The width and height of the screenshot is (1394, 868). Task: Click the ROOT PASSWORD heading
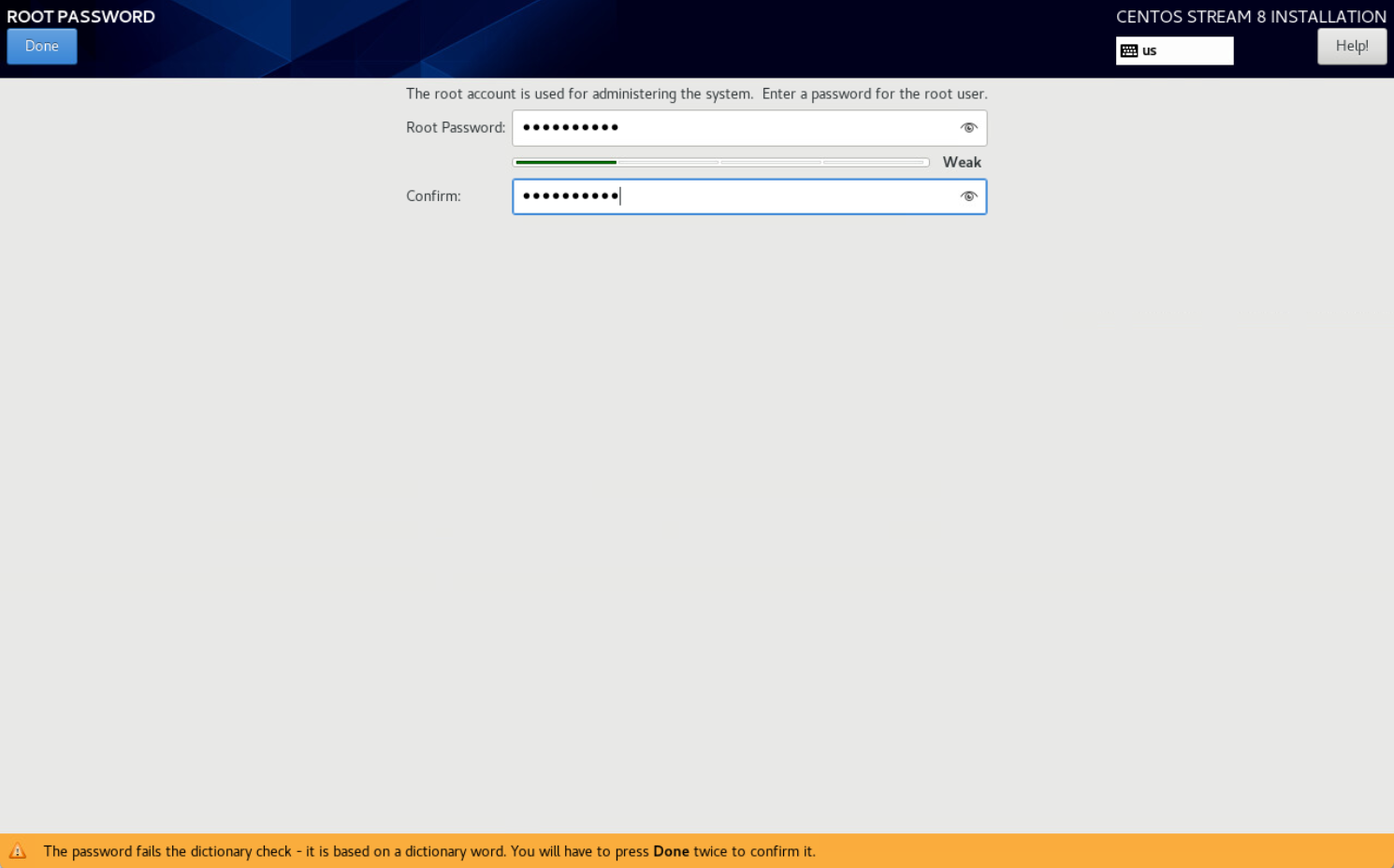tap(80, 17)
